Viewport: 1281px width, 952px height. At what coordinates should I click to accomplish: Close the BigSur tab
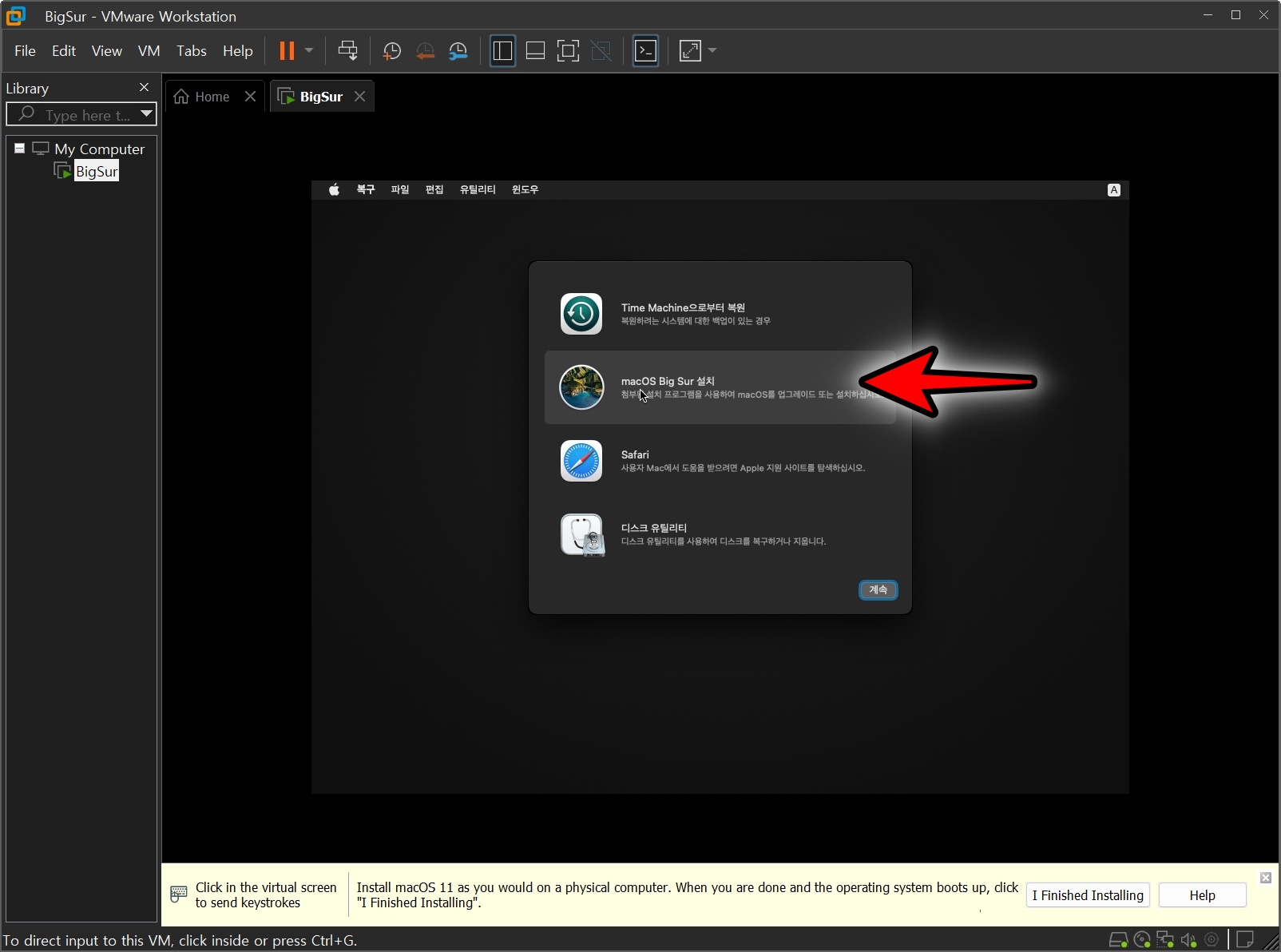point(360,97)
